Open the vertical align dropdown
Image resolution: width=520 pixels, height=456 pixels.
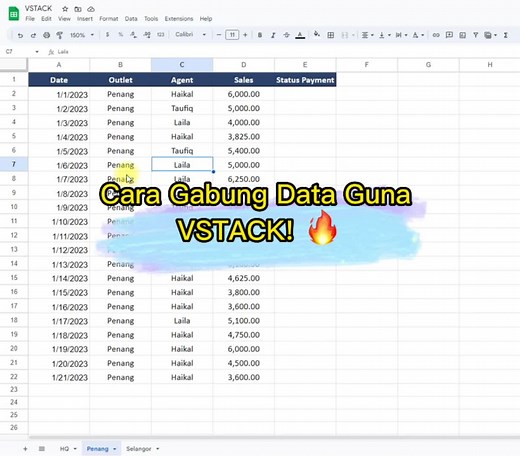point(384,35)
